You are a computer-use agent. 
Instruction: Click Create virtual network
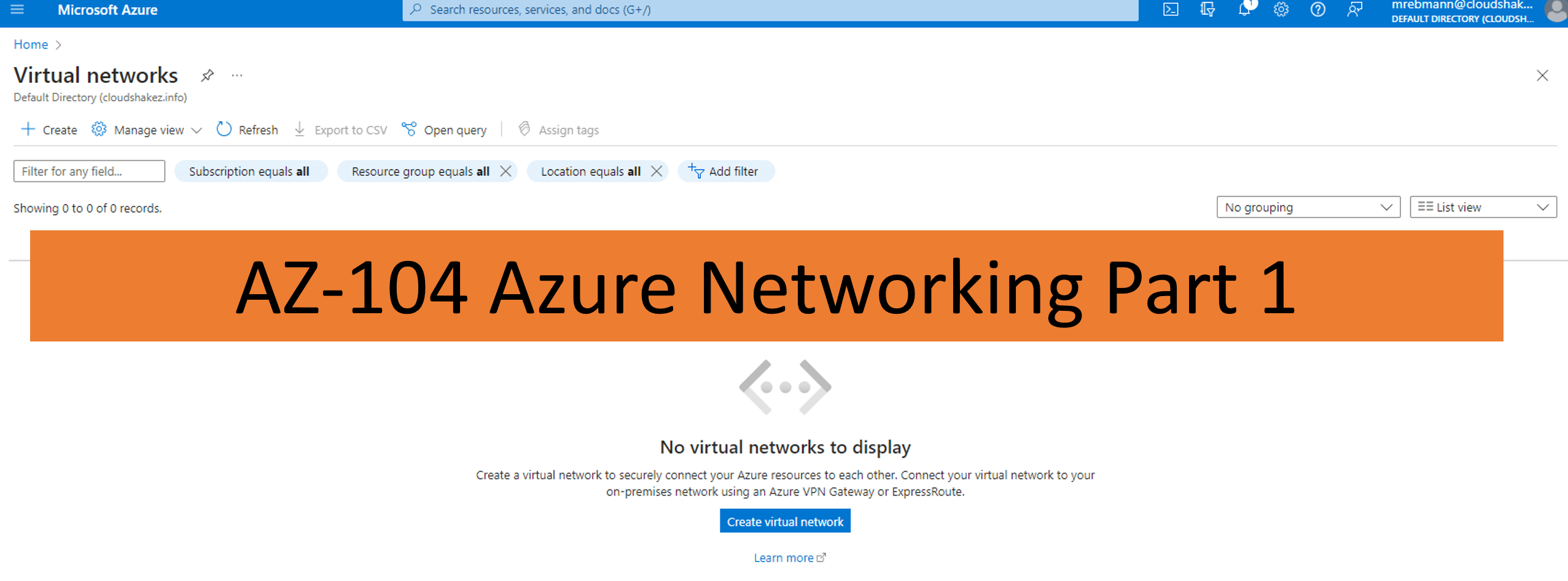[785, 520]
